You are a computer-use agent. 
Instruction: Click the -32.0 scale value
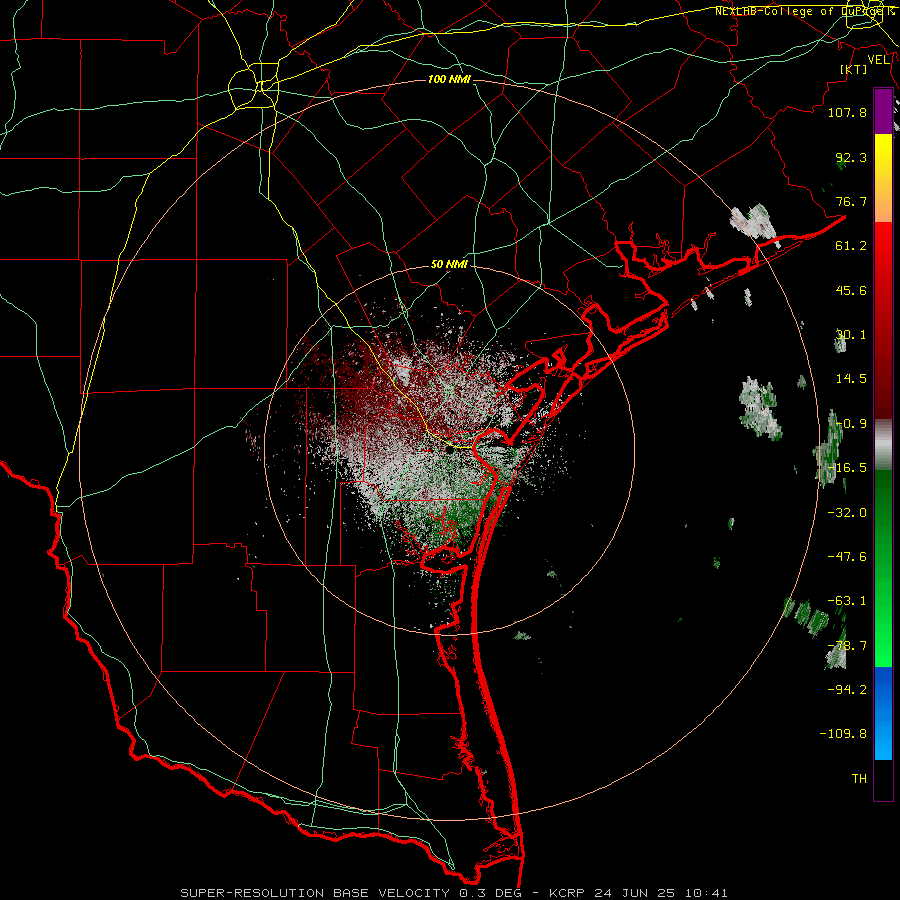tap(847, 513)
